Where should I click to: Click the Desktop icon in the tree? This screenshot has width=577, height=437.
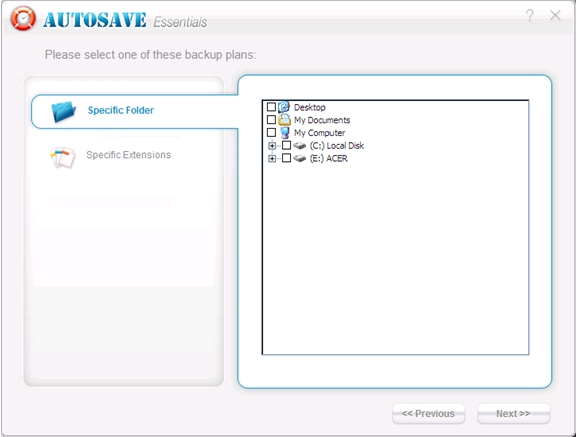[284, 107]
